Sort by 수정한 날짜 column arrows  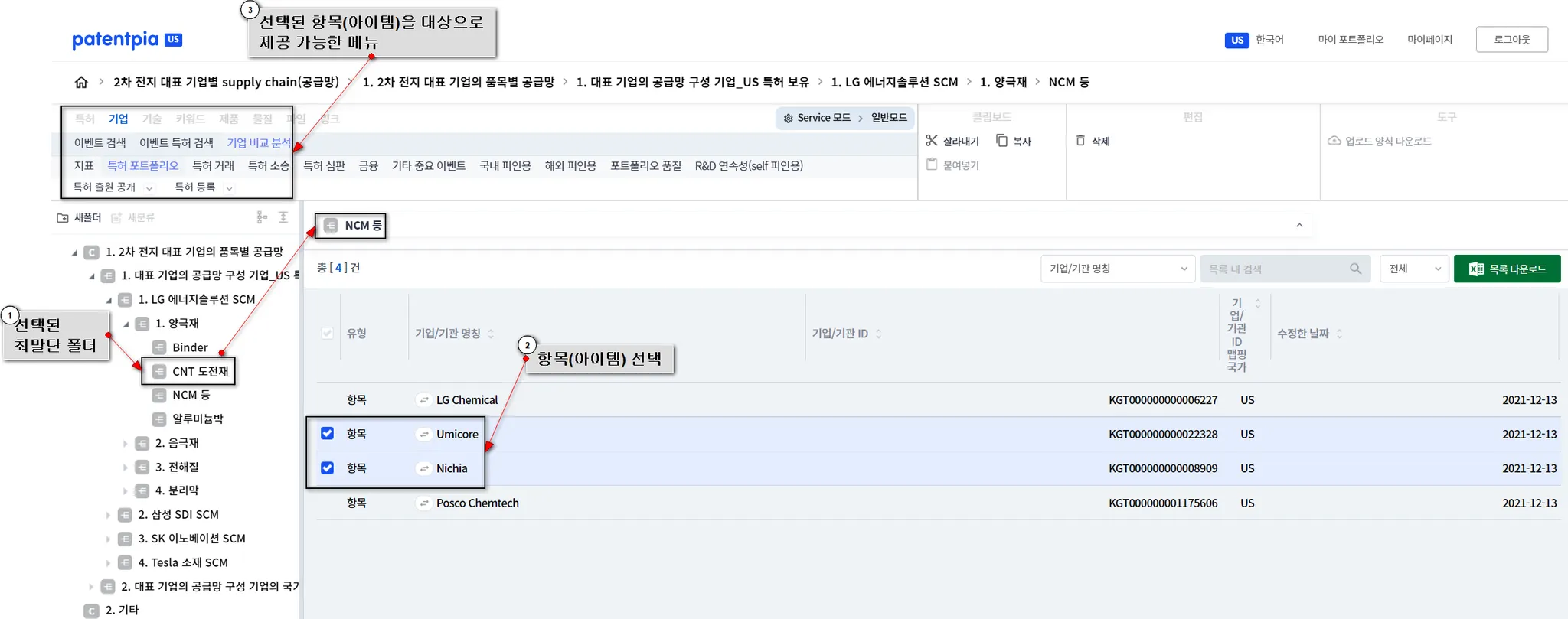click(1339, 334)
